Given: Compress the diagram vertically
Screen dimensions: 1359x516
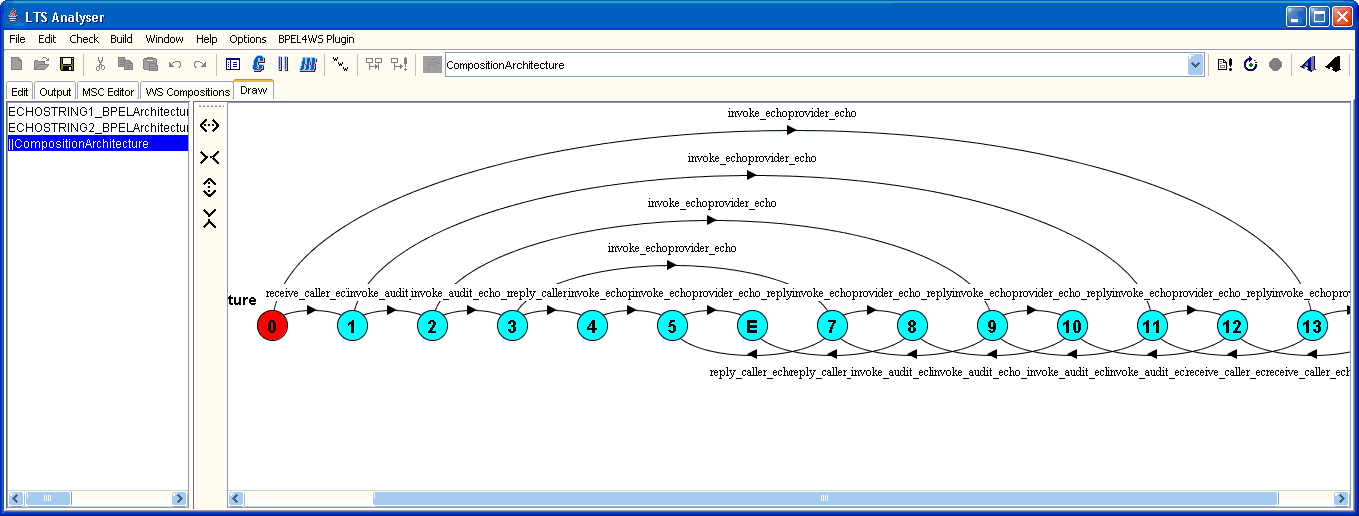Looking at the screenshot, I should tap(209, 219).
